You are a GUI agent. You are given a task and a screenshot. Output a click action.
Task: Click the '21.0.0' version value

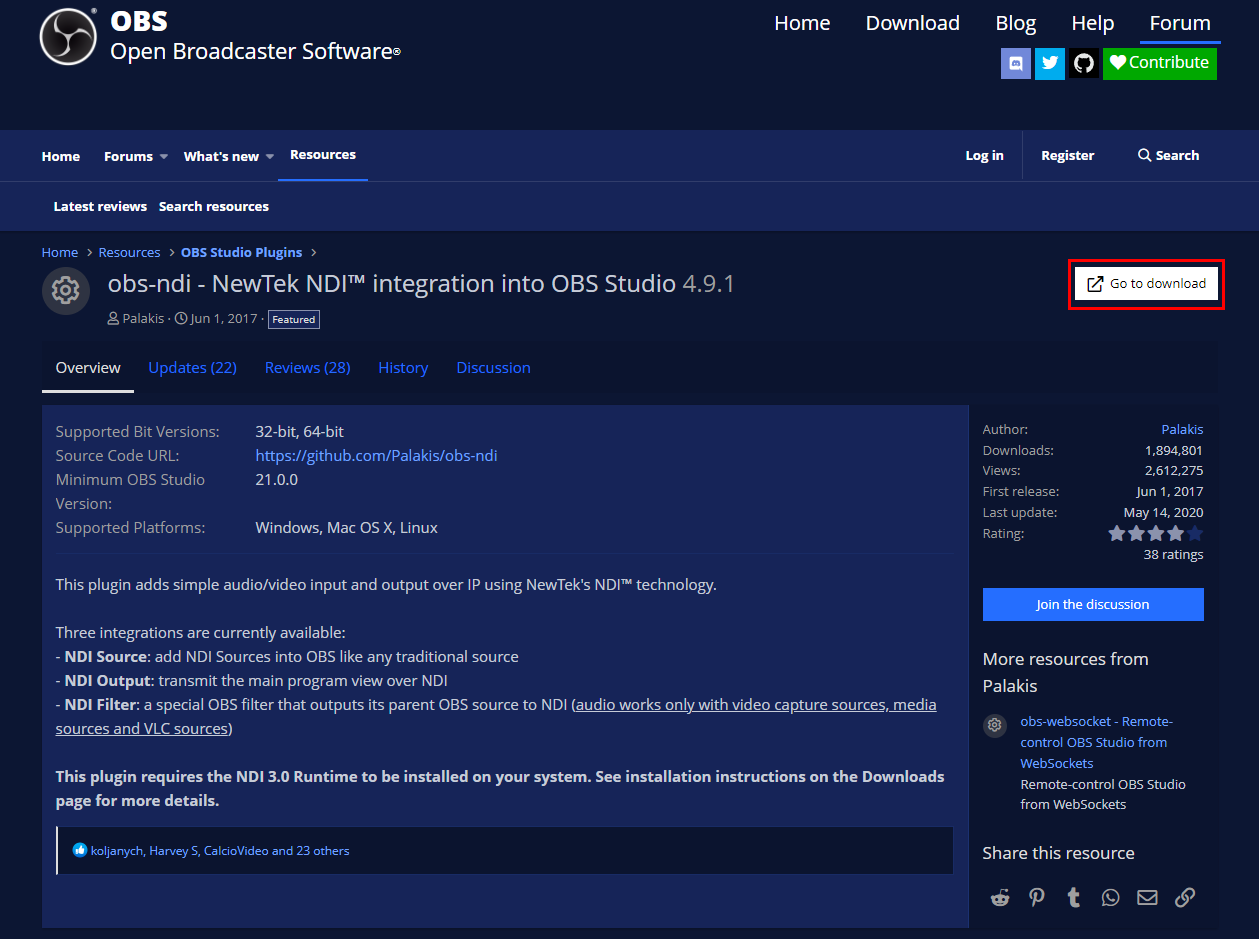(x=276, y=479)
